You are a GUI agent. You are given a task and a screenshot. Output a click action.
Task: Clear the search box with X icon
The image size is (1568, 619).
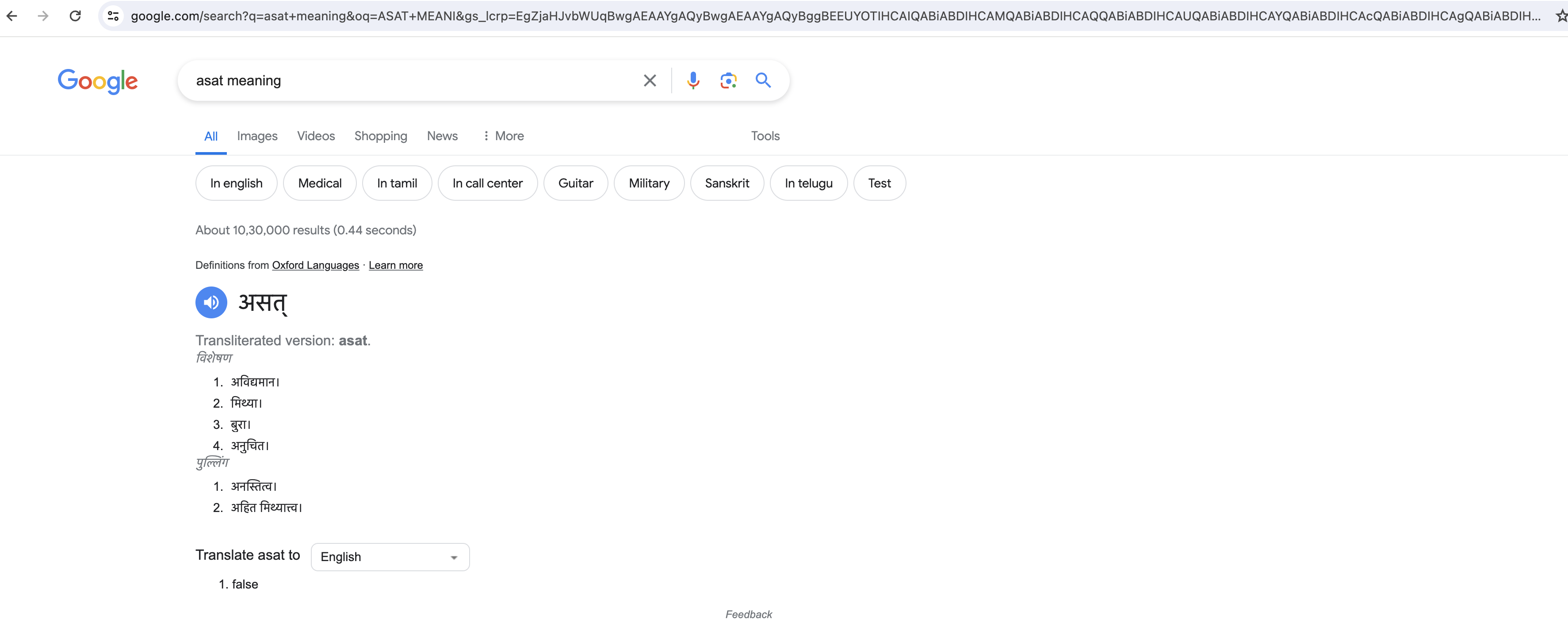click(x=650, y=80)
